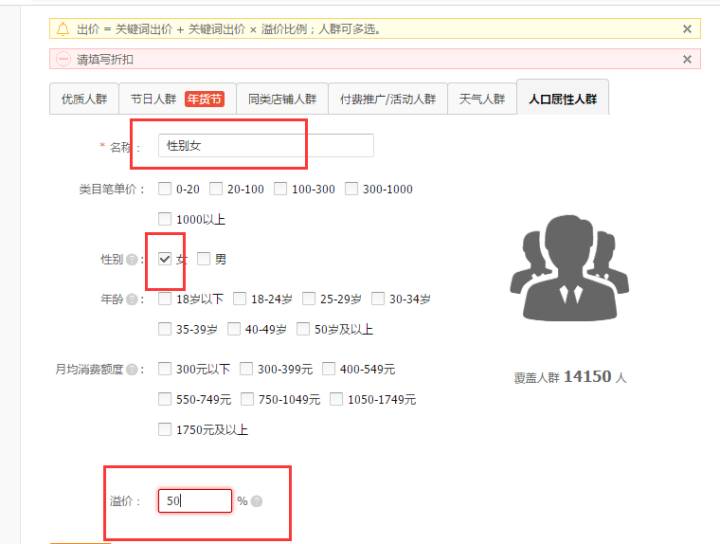Select the 40-49岁 age checkbox
The height and width of the screenshot is (544, 720).
point(234,329)
